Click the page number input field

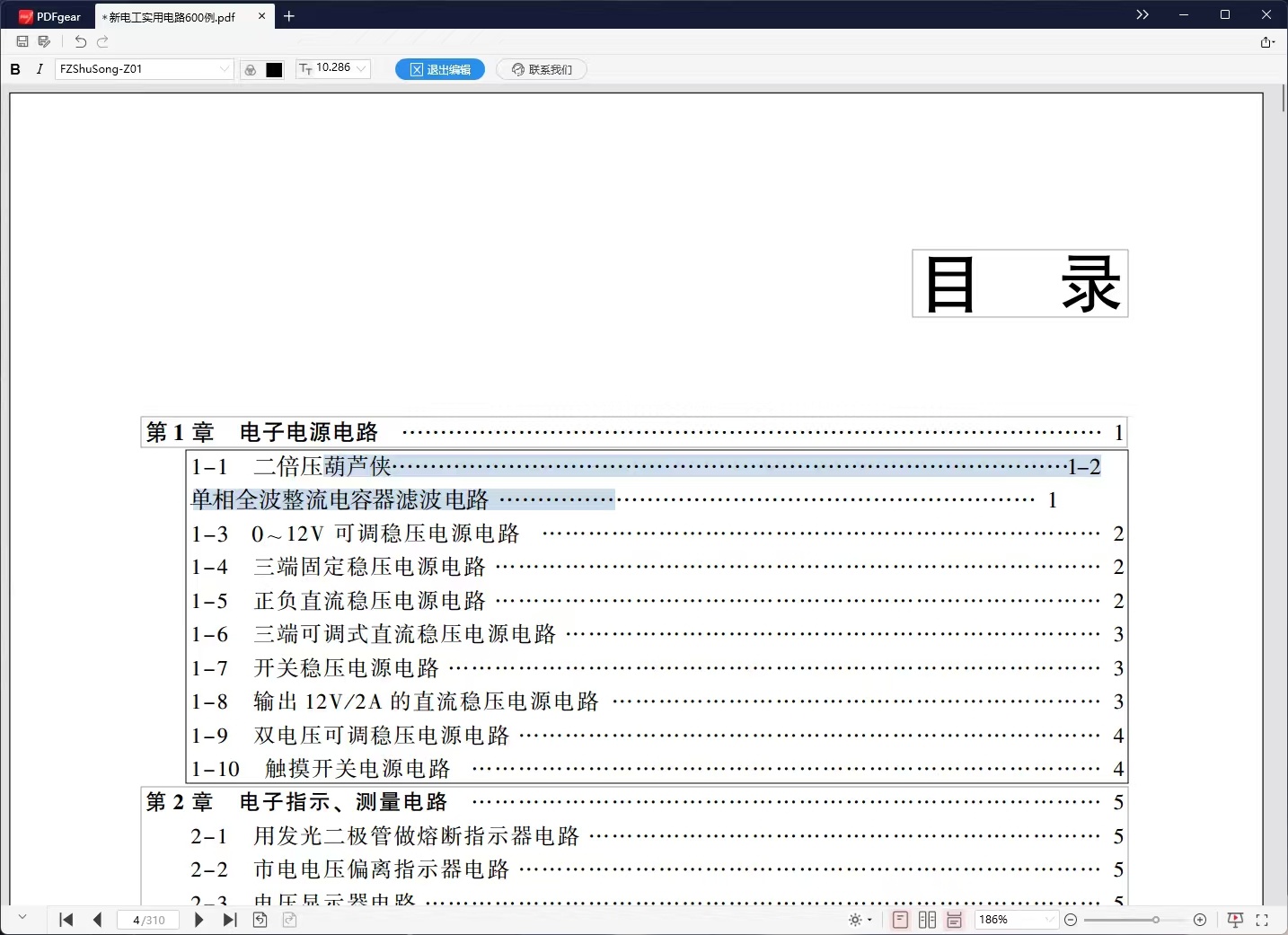pos(148,920)
